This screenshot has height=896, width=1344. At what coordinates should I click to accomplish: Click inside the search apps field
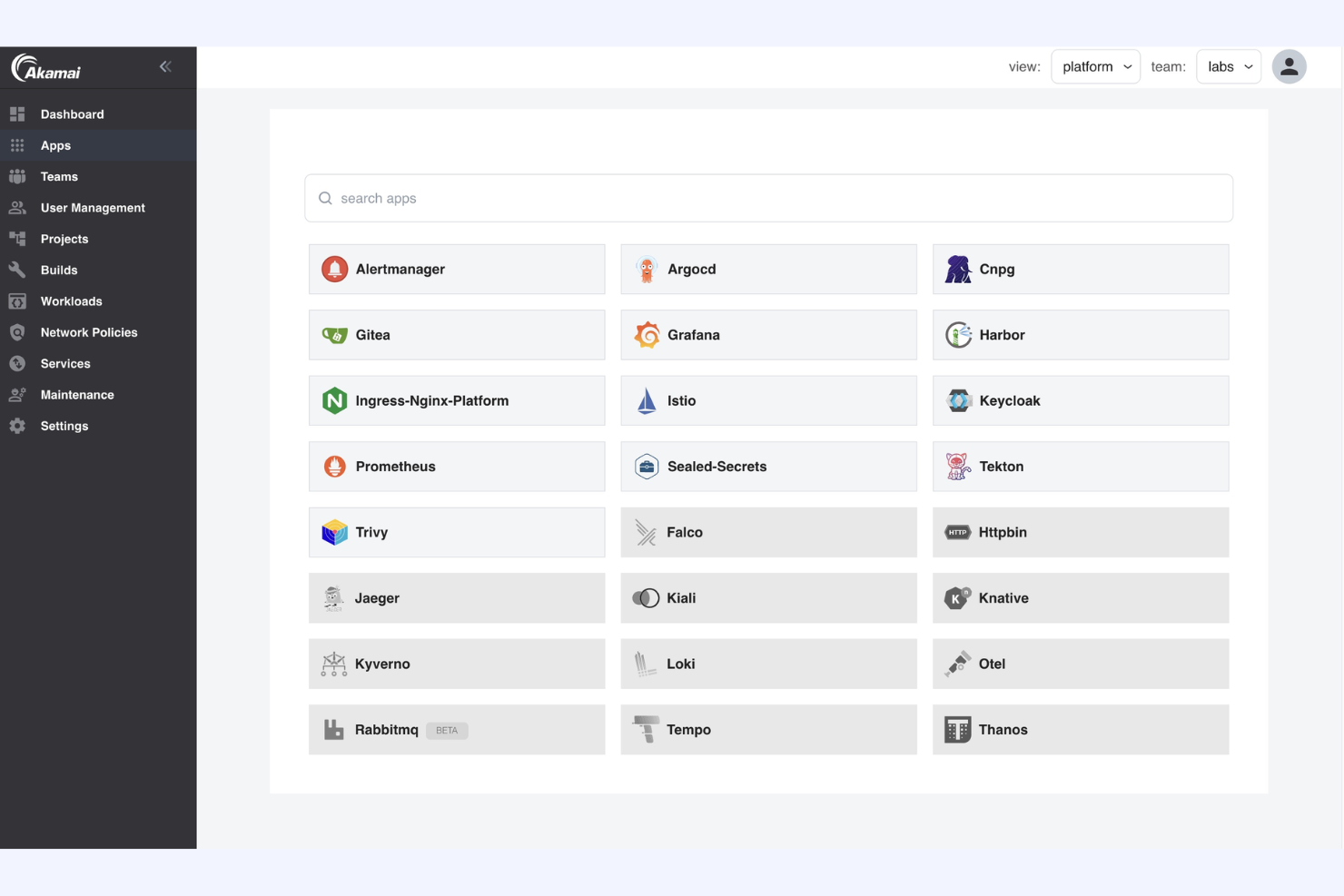point(768,198)
